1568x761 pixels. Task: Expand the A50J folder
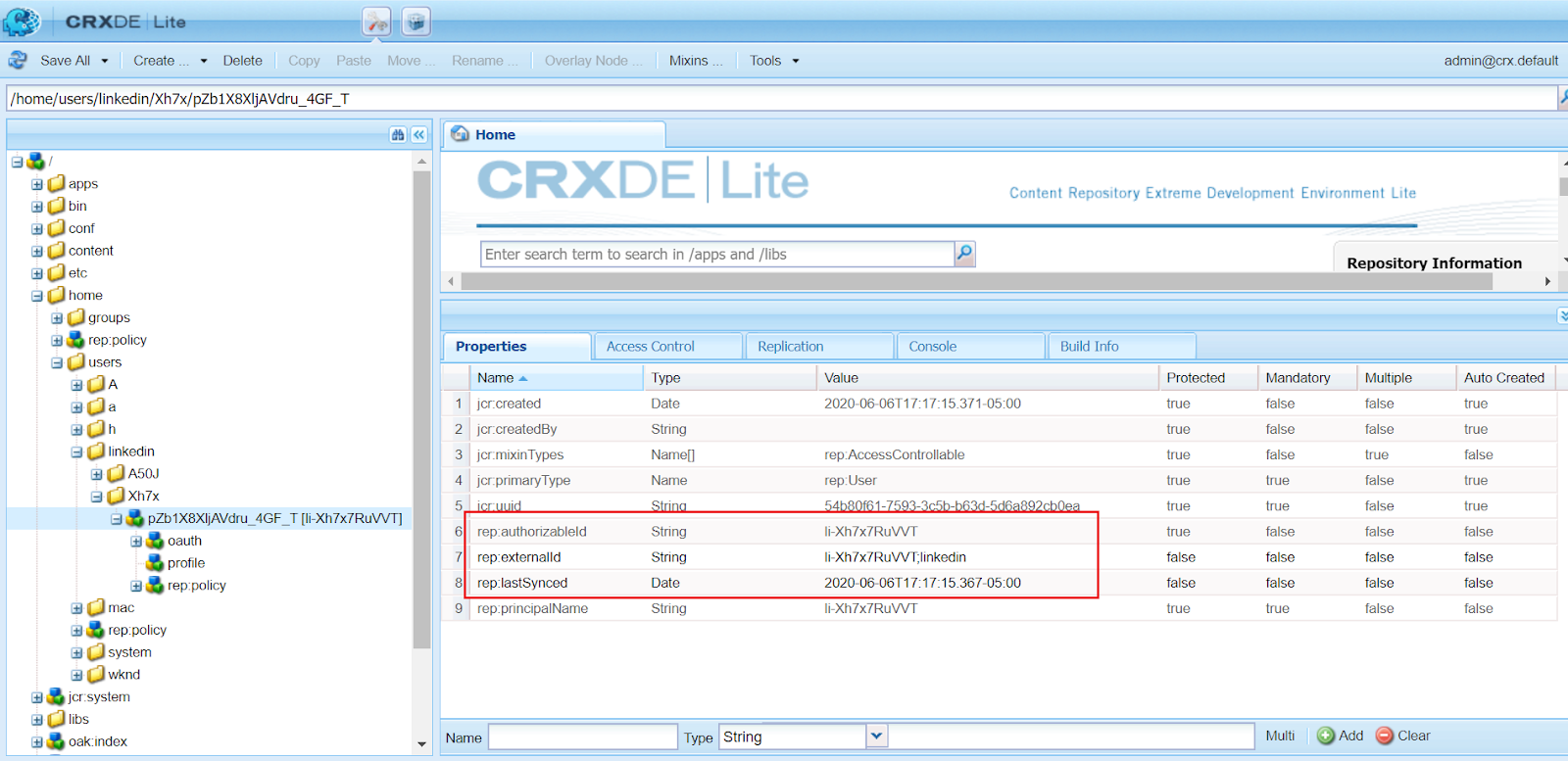(97, 474)
